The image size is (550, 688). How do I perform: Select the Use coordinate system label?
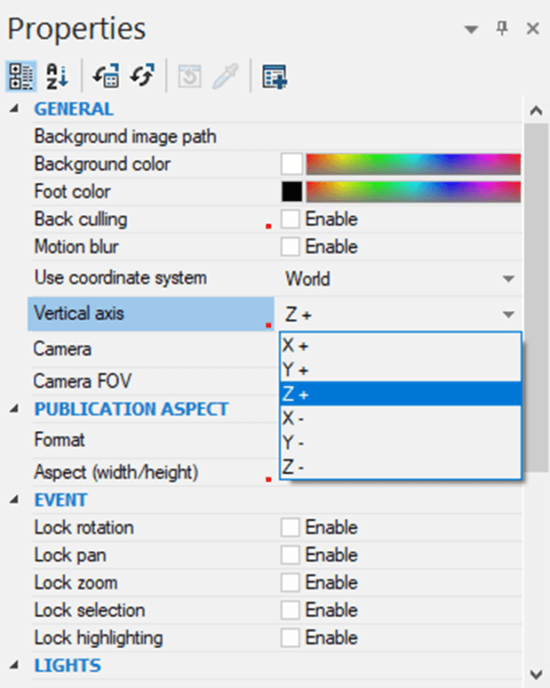pos(121,278)
